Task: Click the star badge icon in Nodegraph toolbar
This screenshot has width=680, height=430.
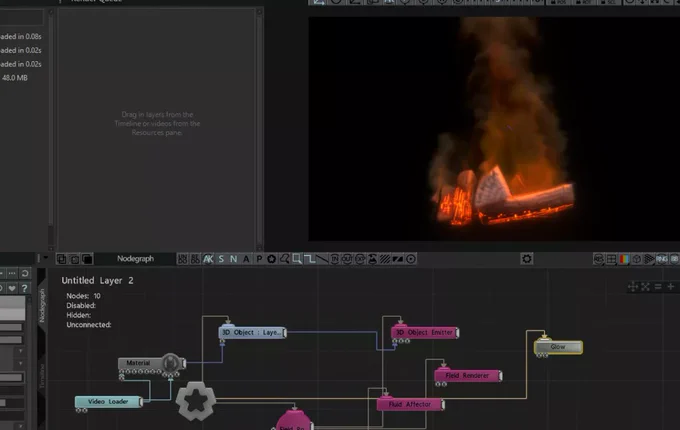Action: click(x=271, y=259)
